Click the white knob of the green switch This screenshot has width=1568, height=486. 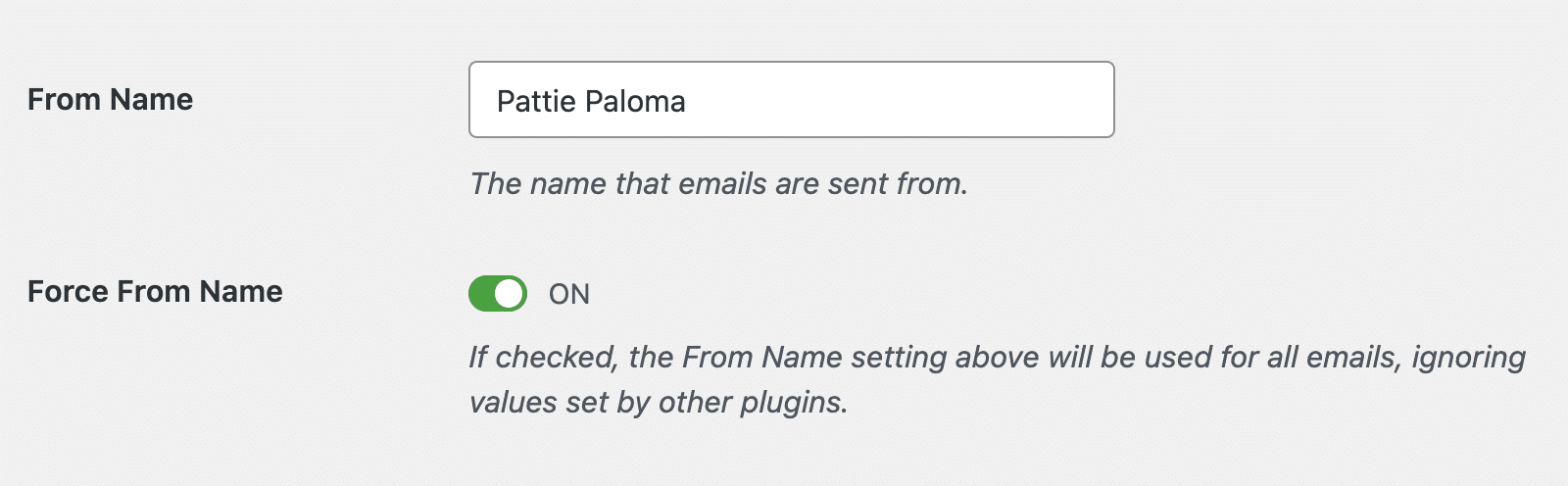pos(509,293)
